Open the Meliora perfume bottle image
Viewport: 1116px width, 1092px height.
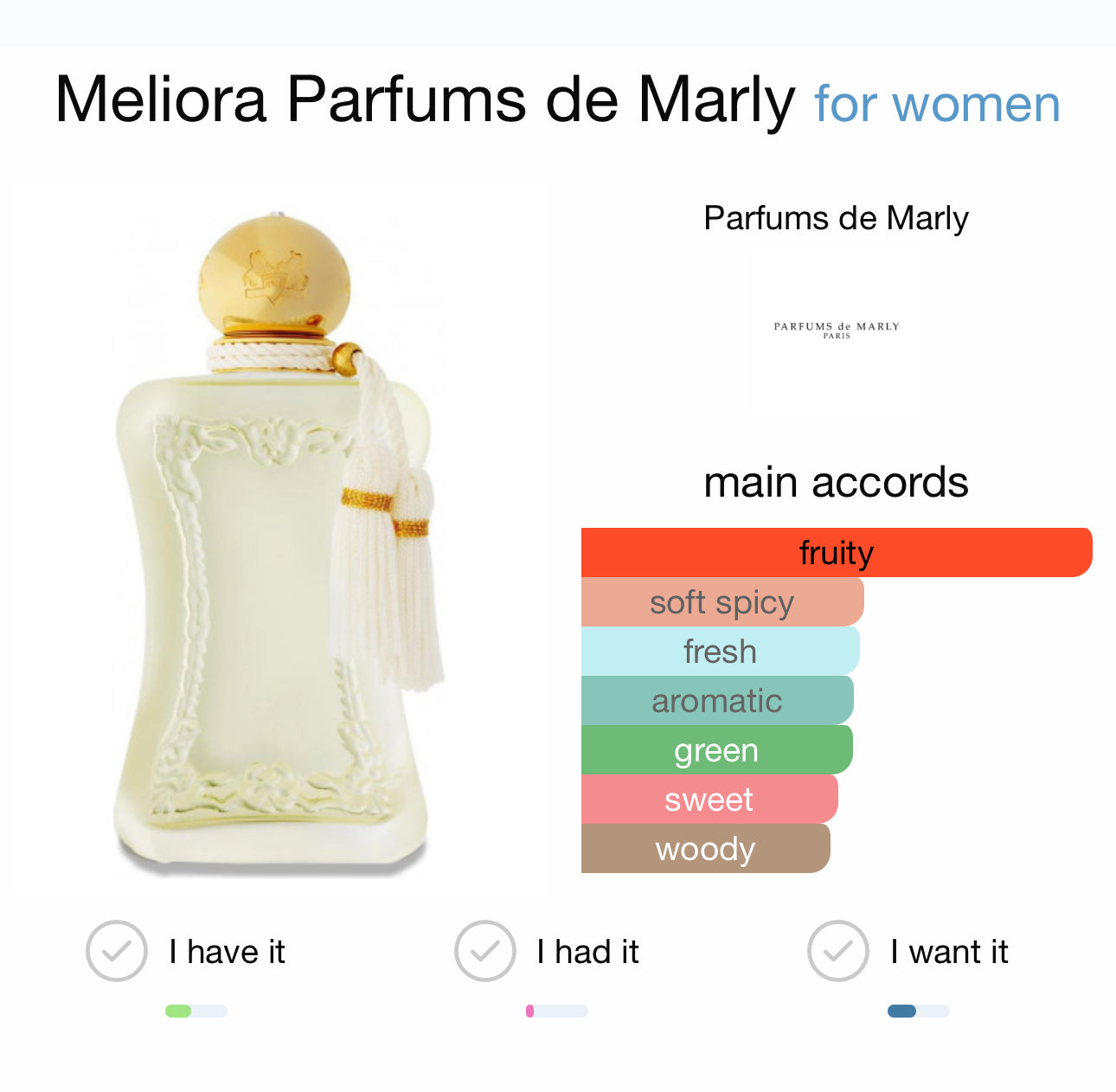(275, 541)
